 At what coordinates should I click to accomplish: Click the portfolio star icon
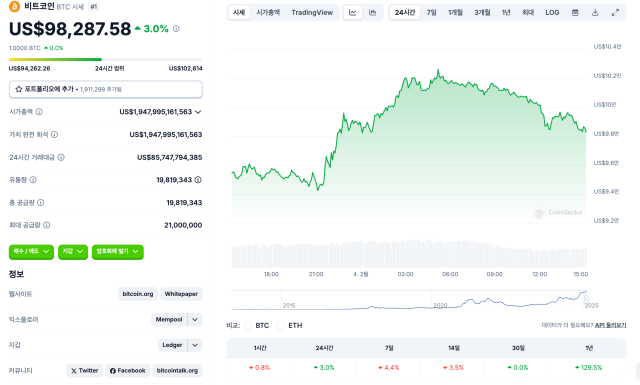[x=18, y=89]
